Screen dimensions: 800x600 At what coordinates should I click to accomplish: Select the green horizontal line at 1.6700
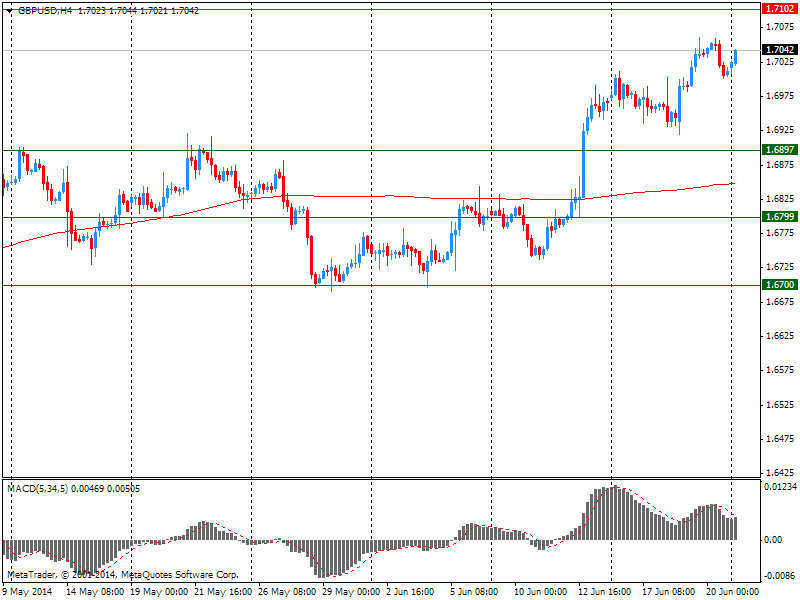(x=382, y=285)
